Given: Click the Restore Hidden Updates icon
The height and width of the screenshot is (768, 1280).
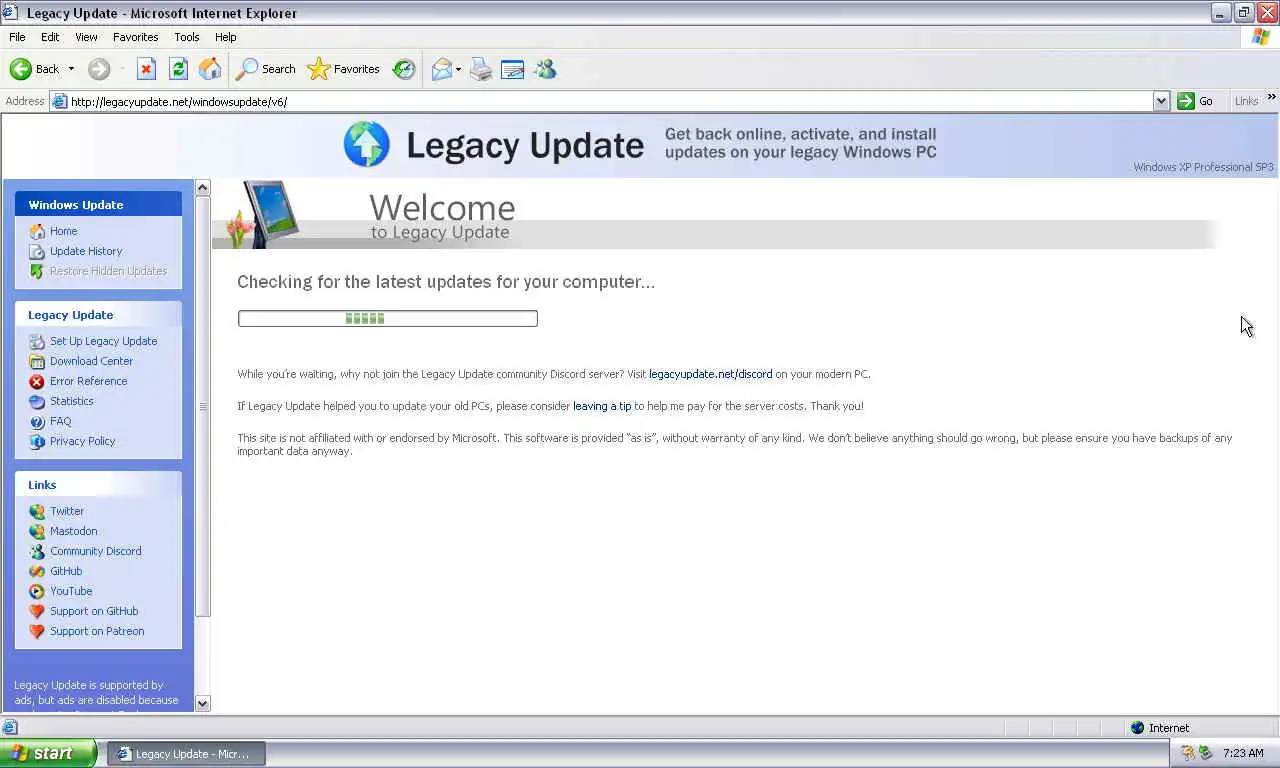Looking at the screenshot, I should pyautogui.click(x=37, y=271).
